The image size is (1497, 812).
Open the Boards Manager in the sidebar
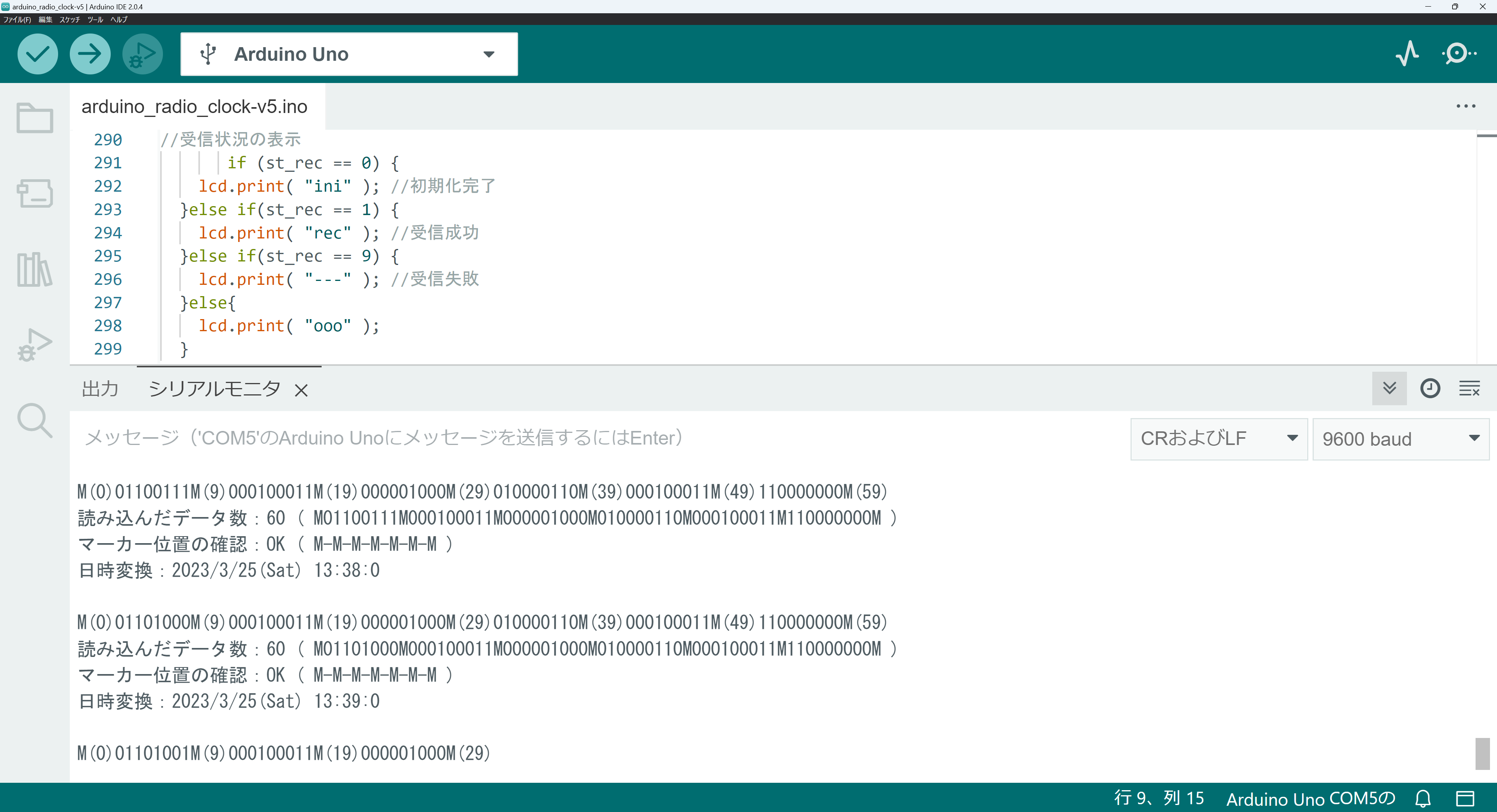coord(34,193)
